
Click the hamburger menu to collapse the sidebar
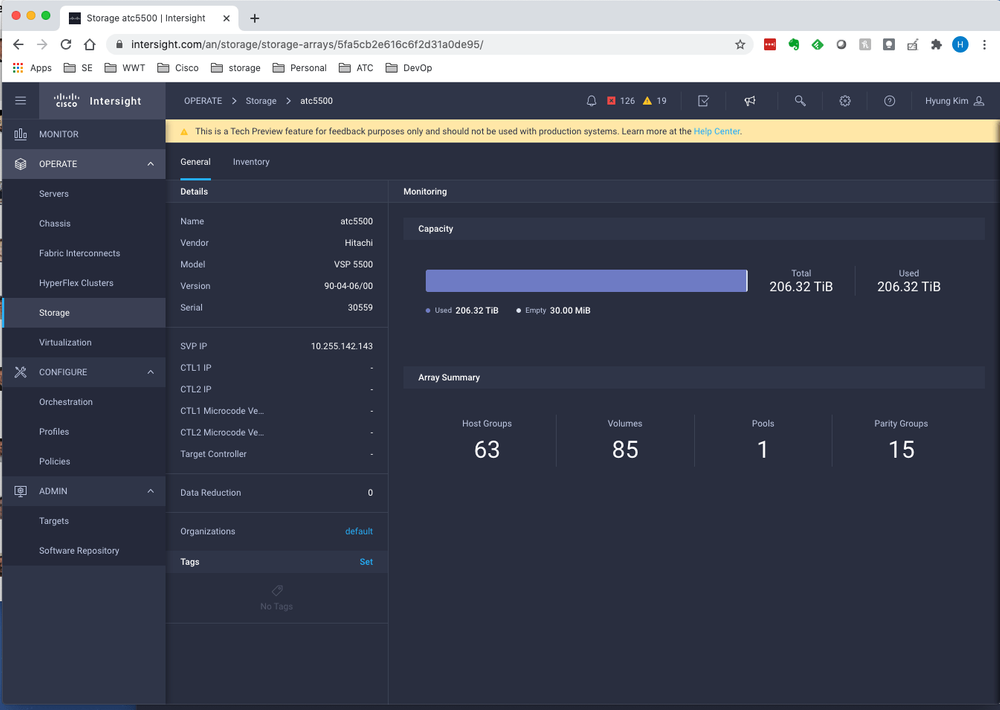pyautogui.click(x=20, y=100)
